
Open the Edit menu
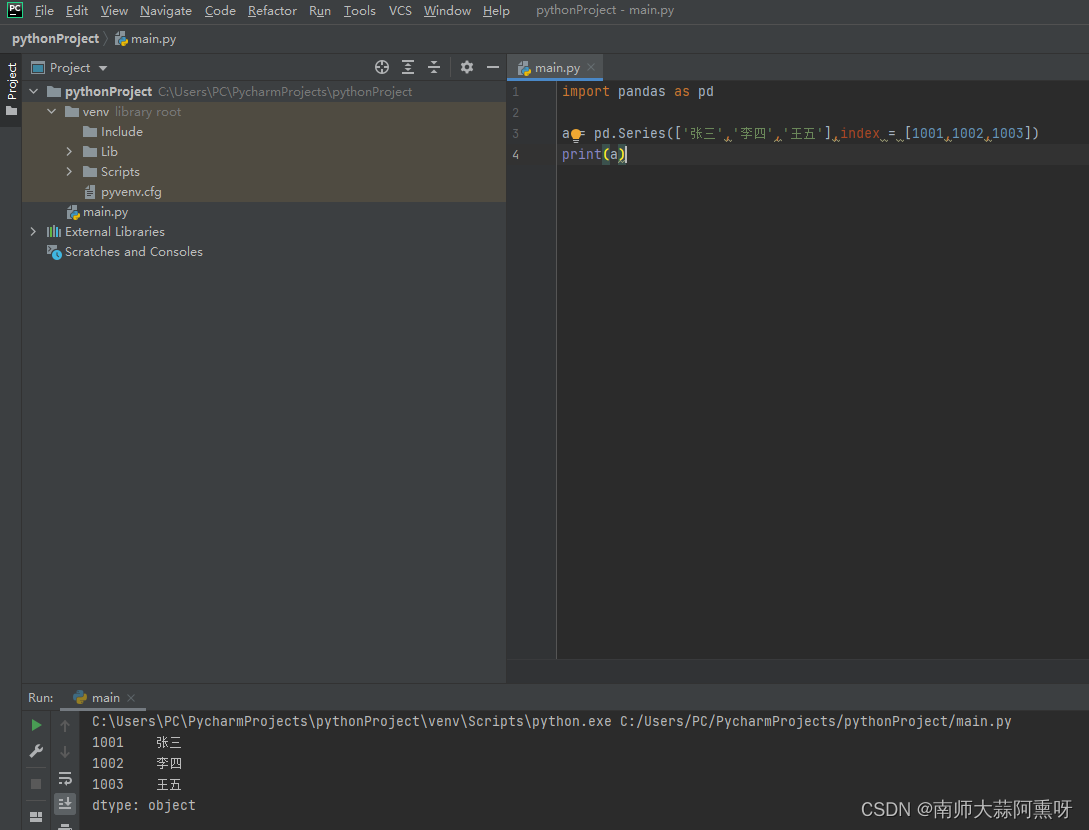click(76, 10)
